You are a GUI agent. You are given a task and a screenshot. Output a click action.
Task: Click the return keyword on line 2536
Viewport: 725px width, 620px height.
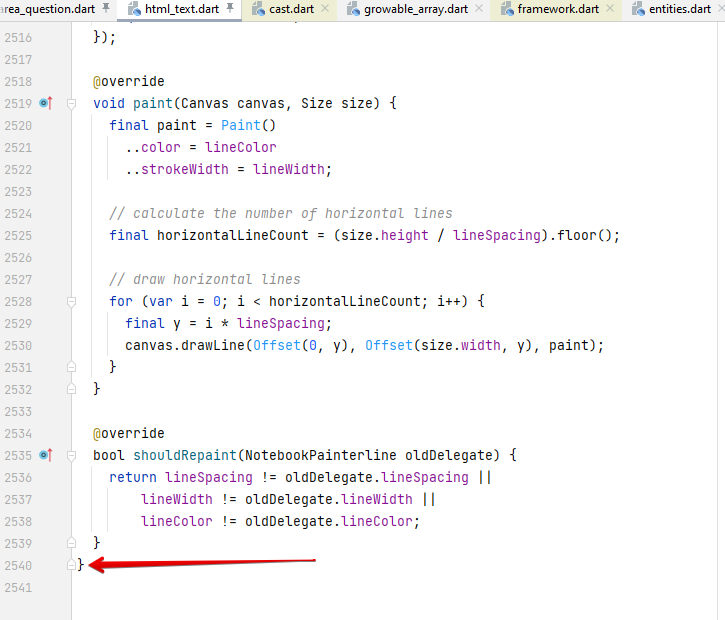click(133, 477)
